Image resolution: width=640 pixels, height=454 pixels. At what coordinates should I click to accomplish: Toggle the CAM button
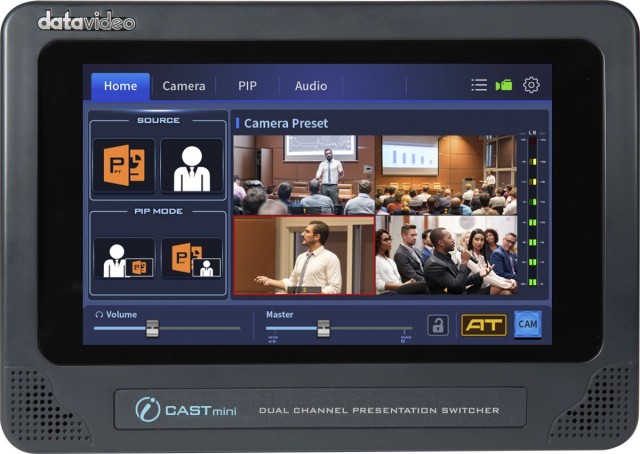pos(527,325)
